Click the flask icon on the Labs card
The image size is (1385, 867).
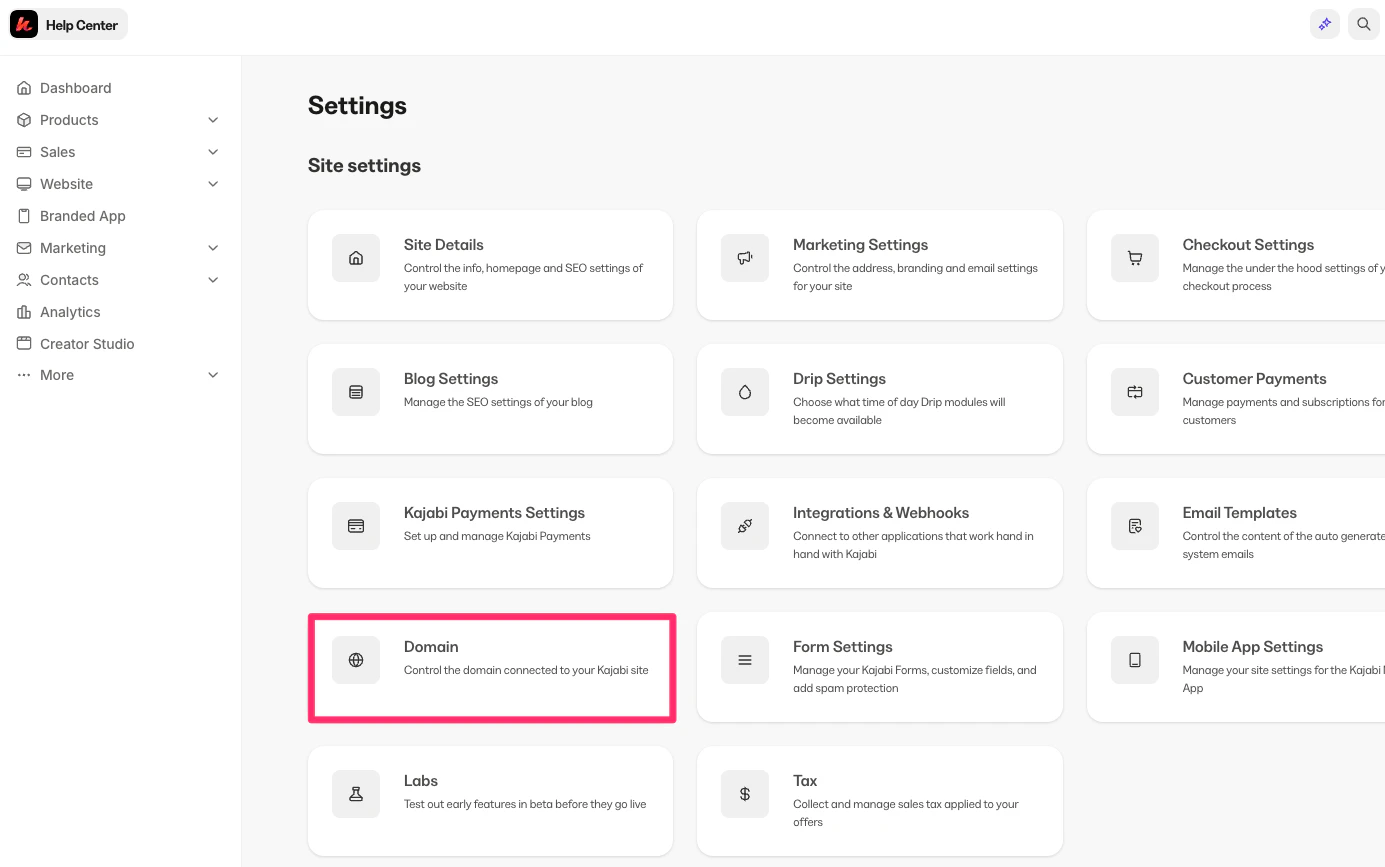click(x=356, y=794)
